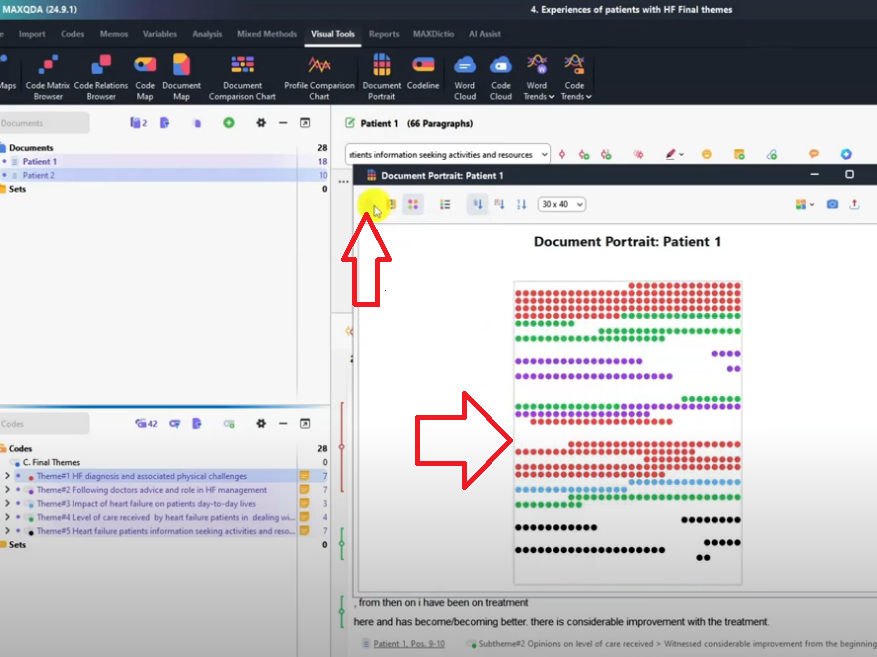Click the Documents search field
Image resolution: width=877 pixels, height=657 pixels.
[44, 123]
